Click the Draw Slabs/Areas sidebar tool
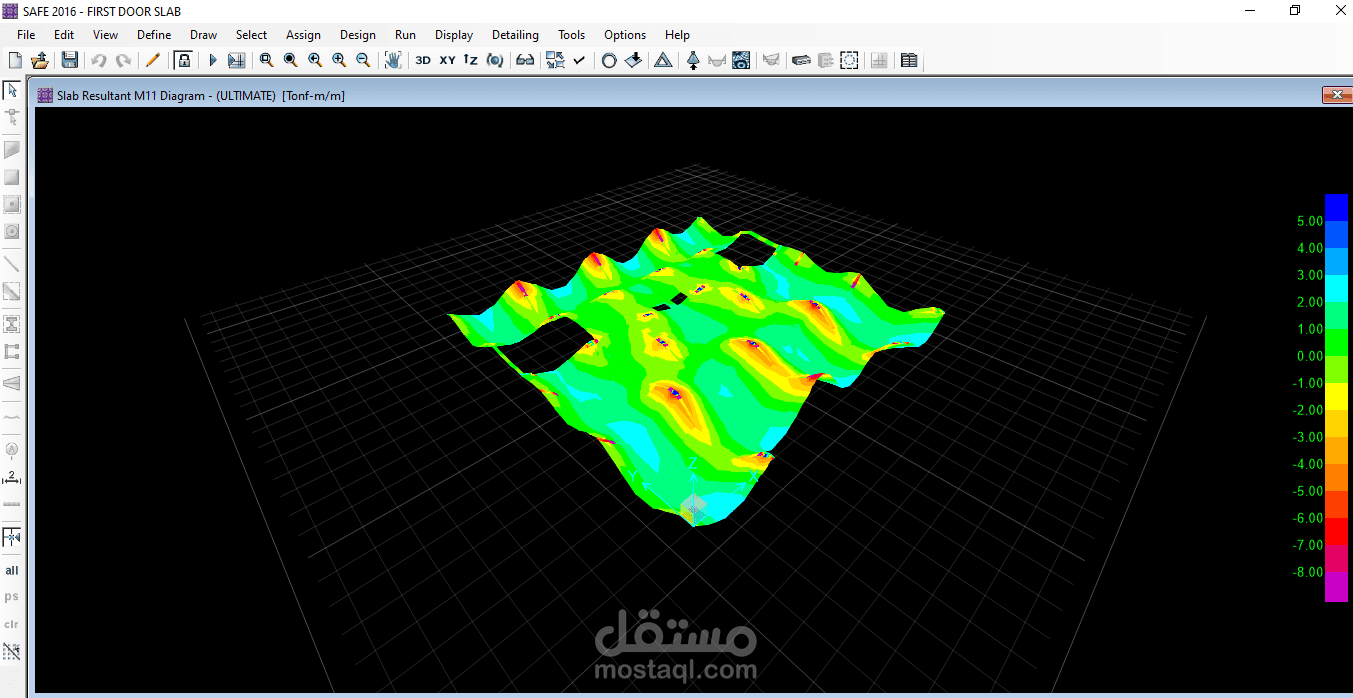 [12, 150]
